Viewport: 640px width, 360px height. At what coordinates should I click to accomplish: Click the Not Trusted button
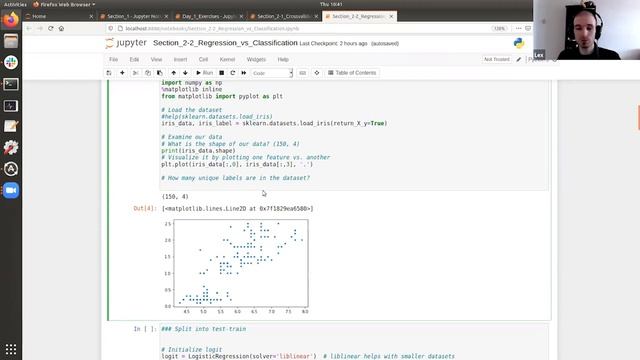tap(497, 59)
